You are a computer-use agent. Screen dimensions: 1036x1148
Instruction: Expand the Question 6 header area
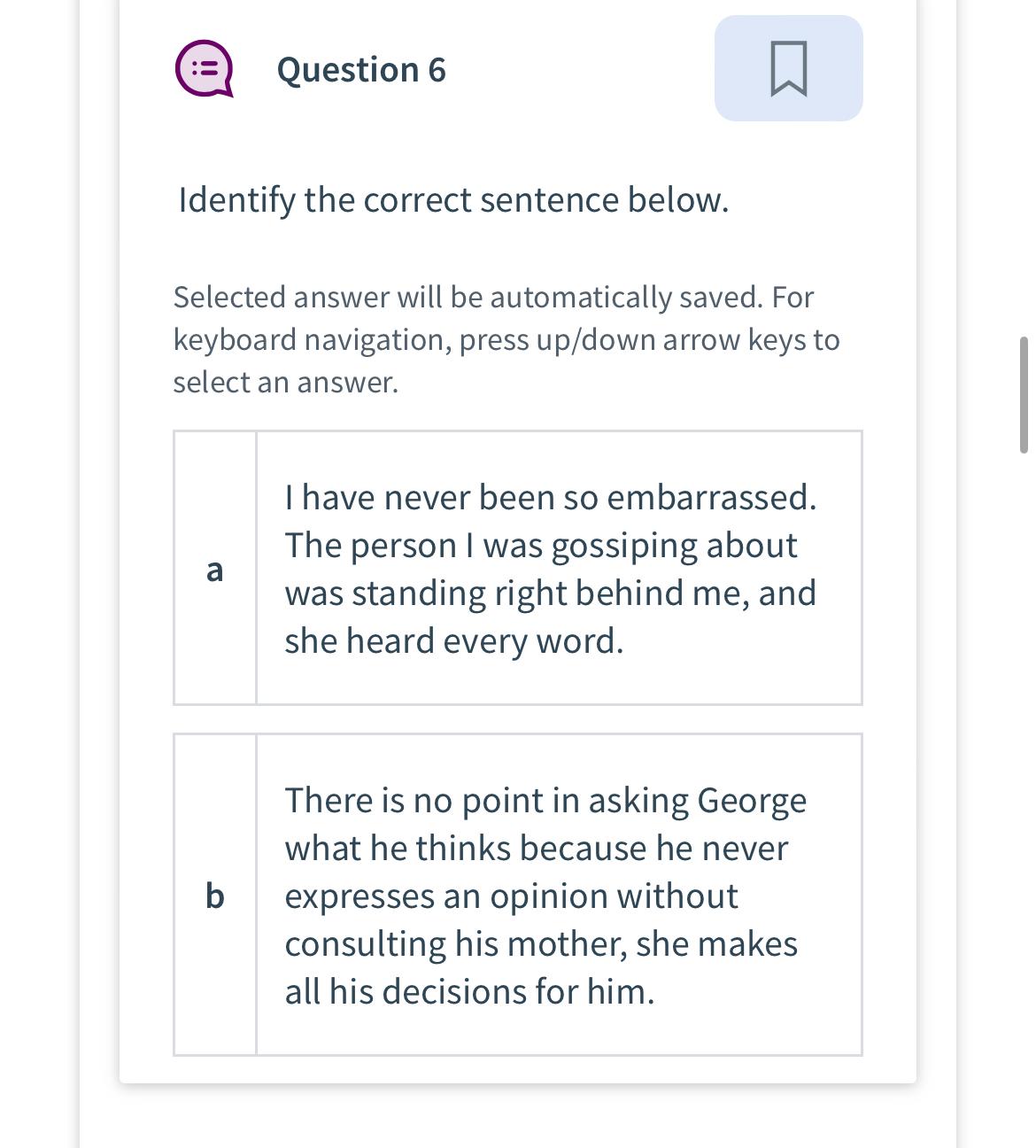click(360, 70)
